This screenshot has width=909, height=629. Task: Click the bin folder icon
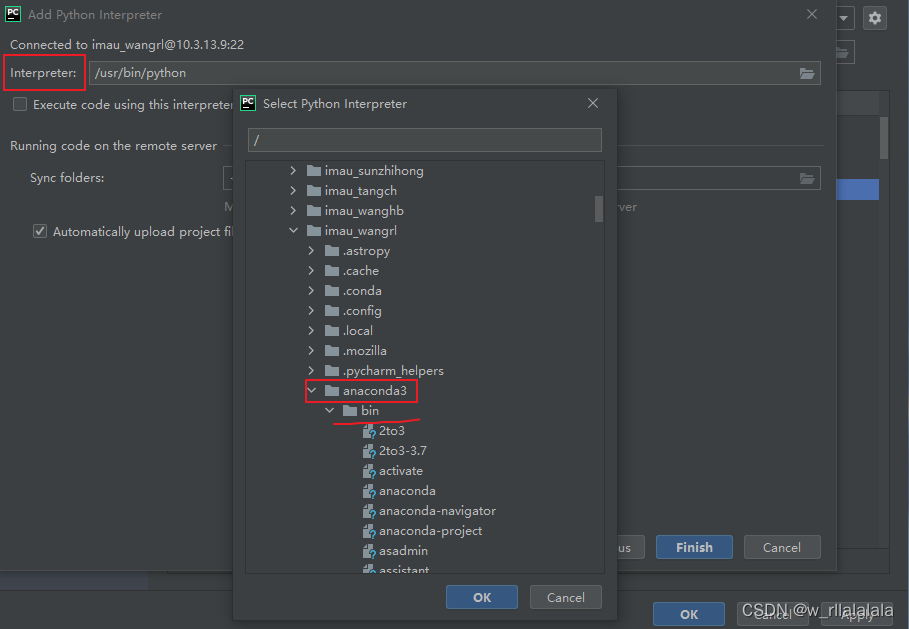pos(350,410)
